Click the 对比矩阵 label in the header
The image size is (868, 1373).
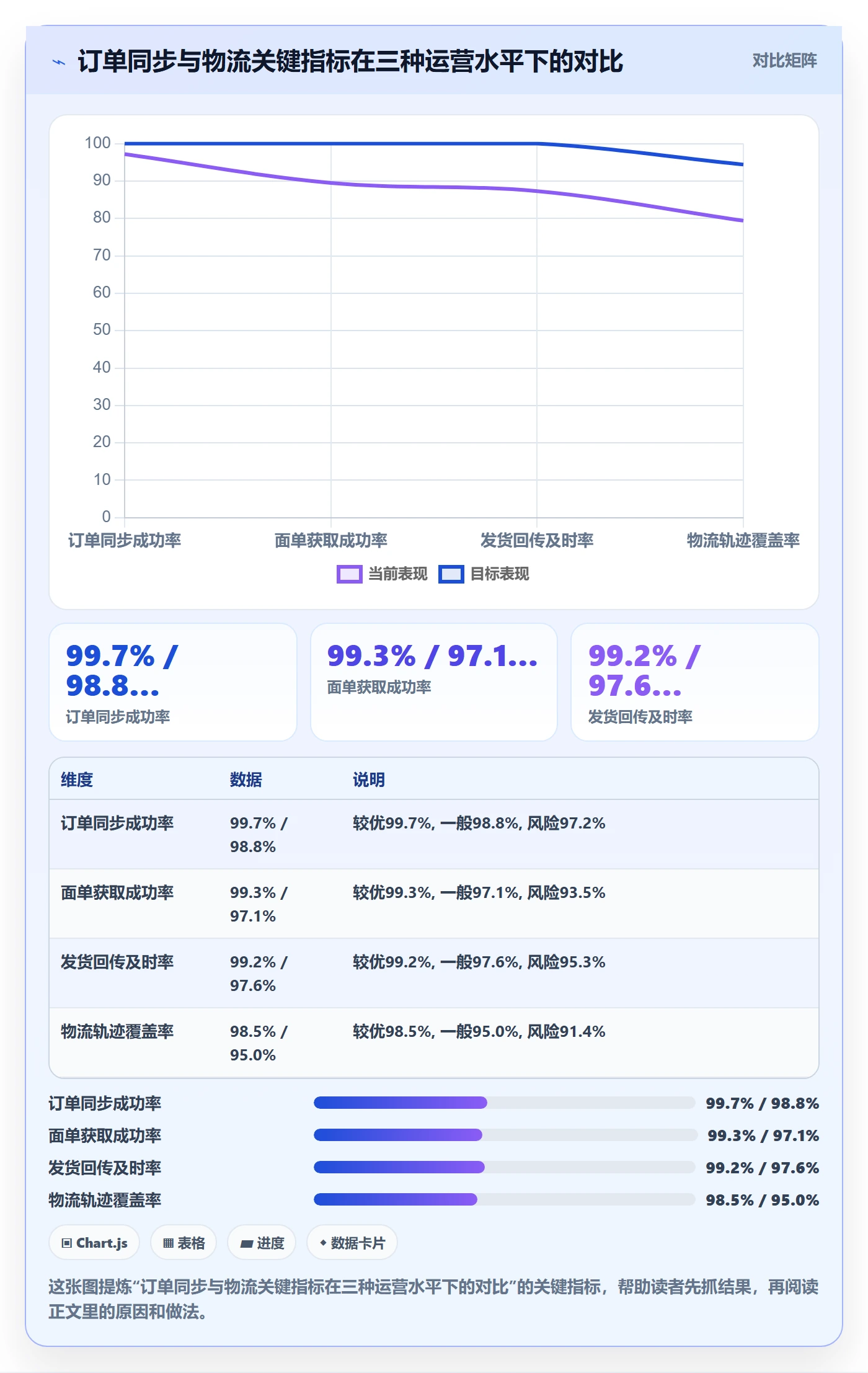784,61
